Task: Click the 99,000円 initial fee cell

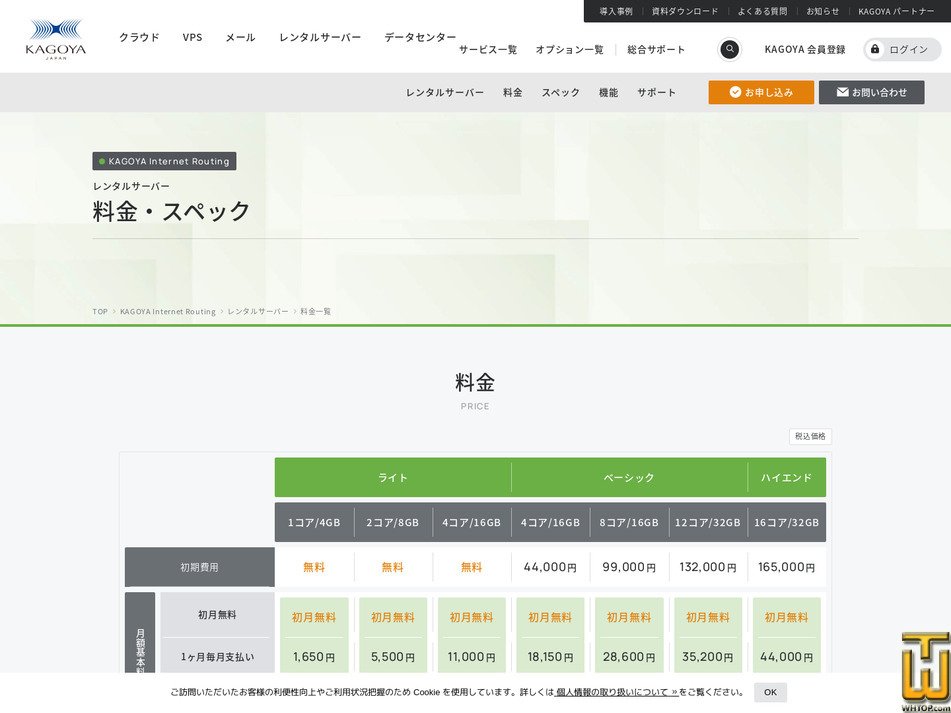Action: [x=629, y=567]
